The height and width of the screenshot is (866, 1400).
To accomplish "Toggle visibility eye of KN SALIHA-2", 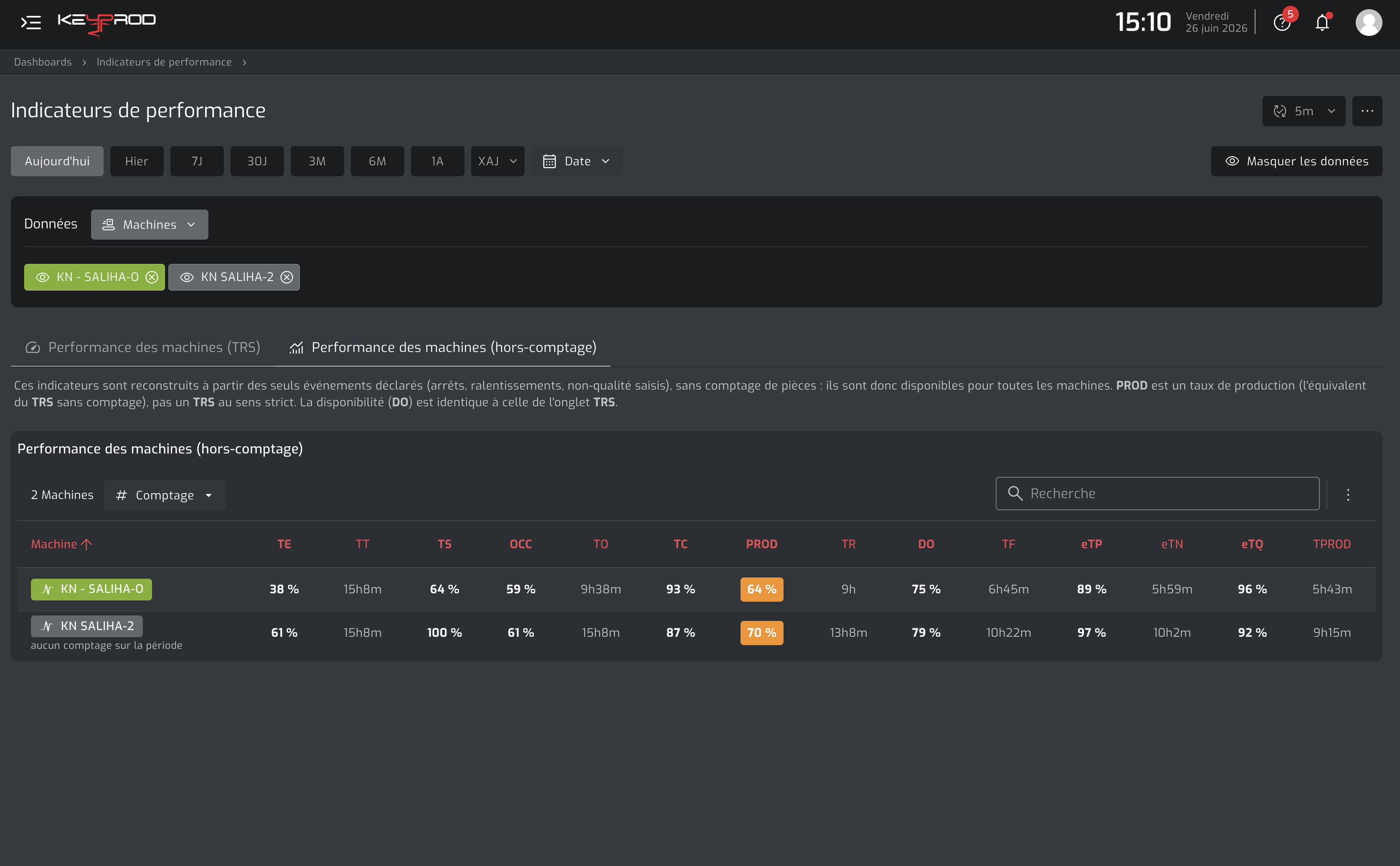I will 187,277.
